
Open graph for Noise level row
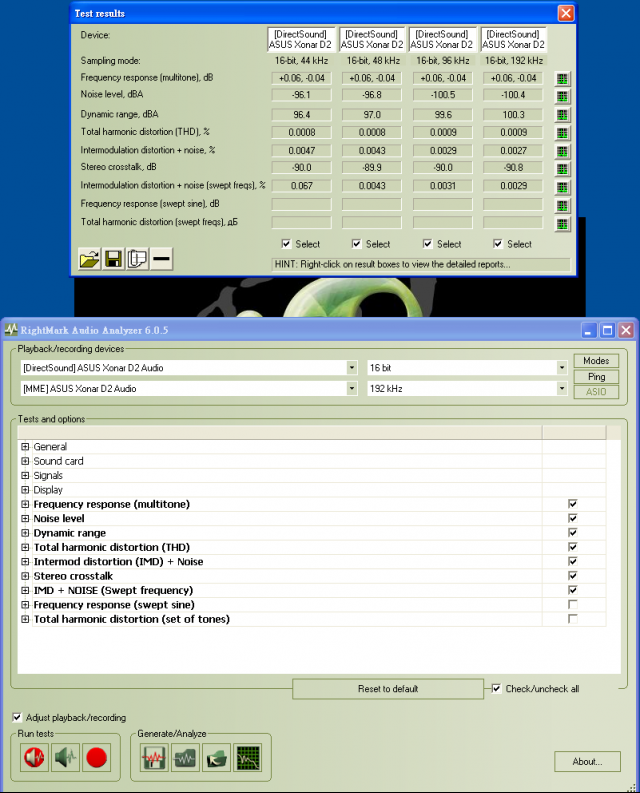tap(562, 96)
